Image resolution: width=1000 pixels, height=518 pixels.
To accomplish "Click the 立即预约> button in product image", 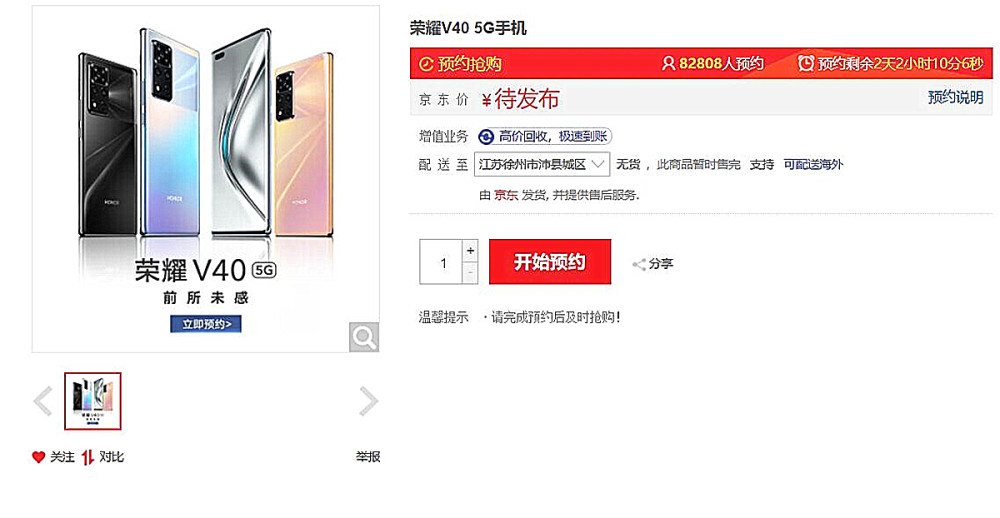I will (206, 324).
